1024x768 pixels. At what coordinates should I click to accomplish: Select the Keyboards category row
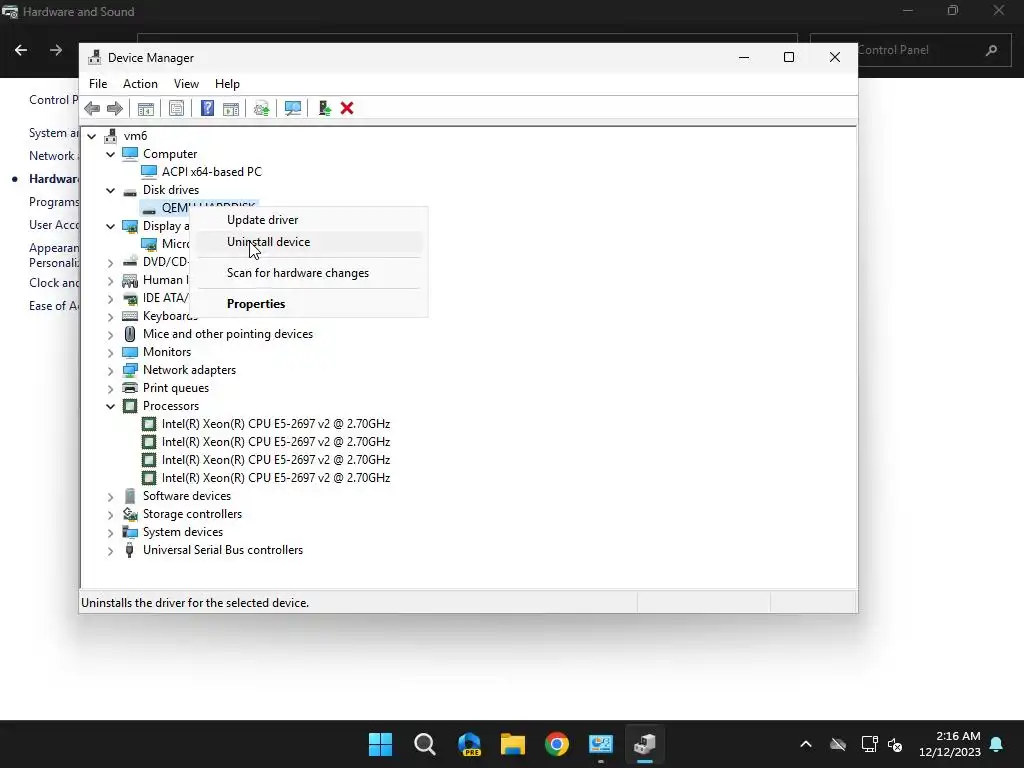click(159, 316)
